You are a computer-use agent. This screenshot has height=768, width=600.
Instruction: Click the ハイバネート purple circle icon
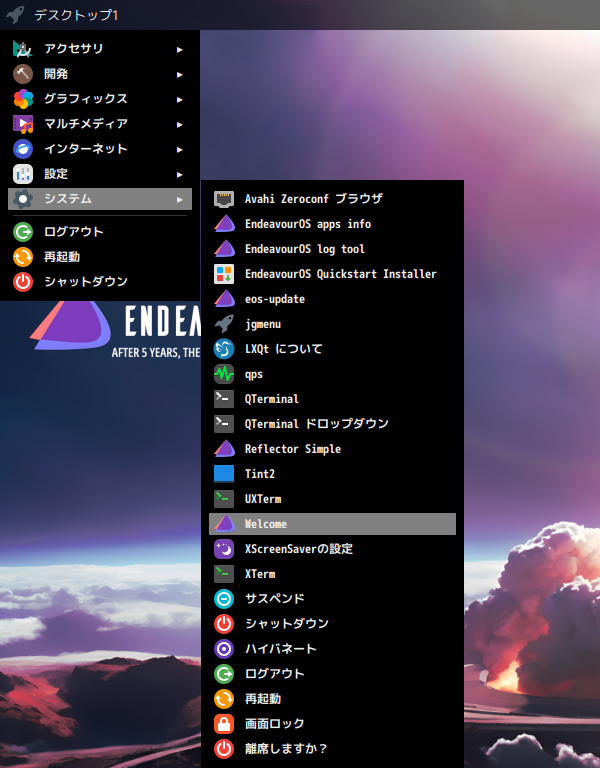[x=224, y=648]
